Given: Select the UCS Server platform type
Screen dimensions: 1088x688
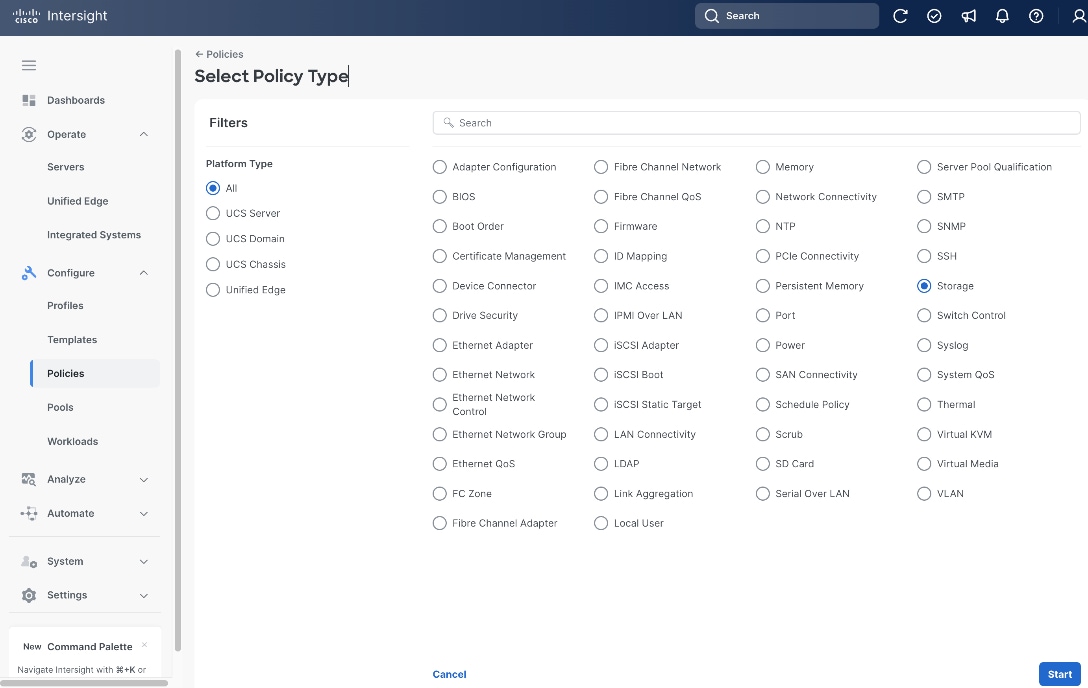Looking at the screenshot, I should 213,214.
